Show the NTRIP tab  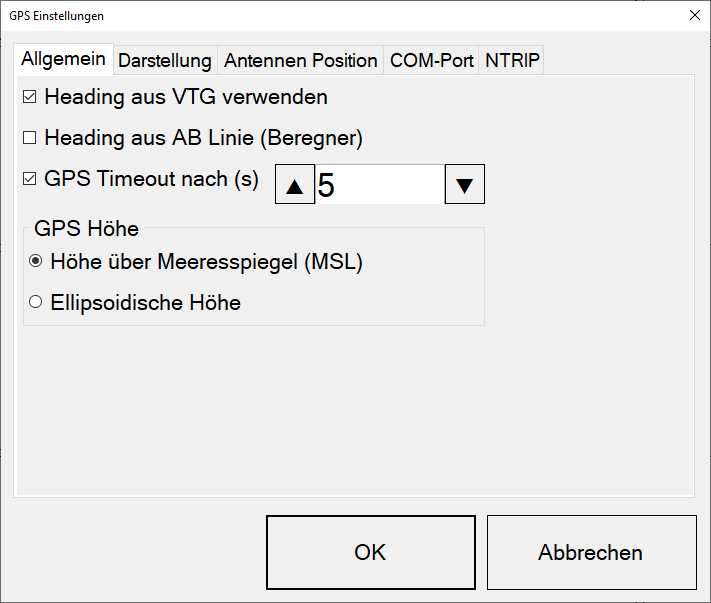point(512,60)
